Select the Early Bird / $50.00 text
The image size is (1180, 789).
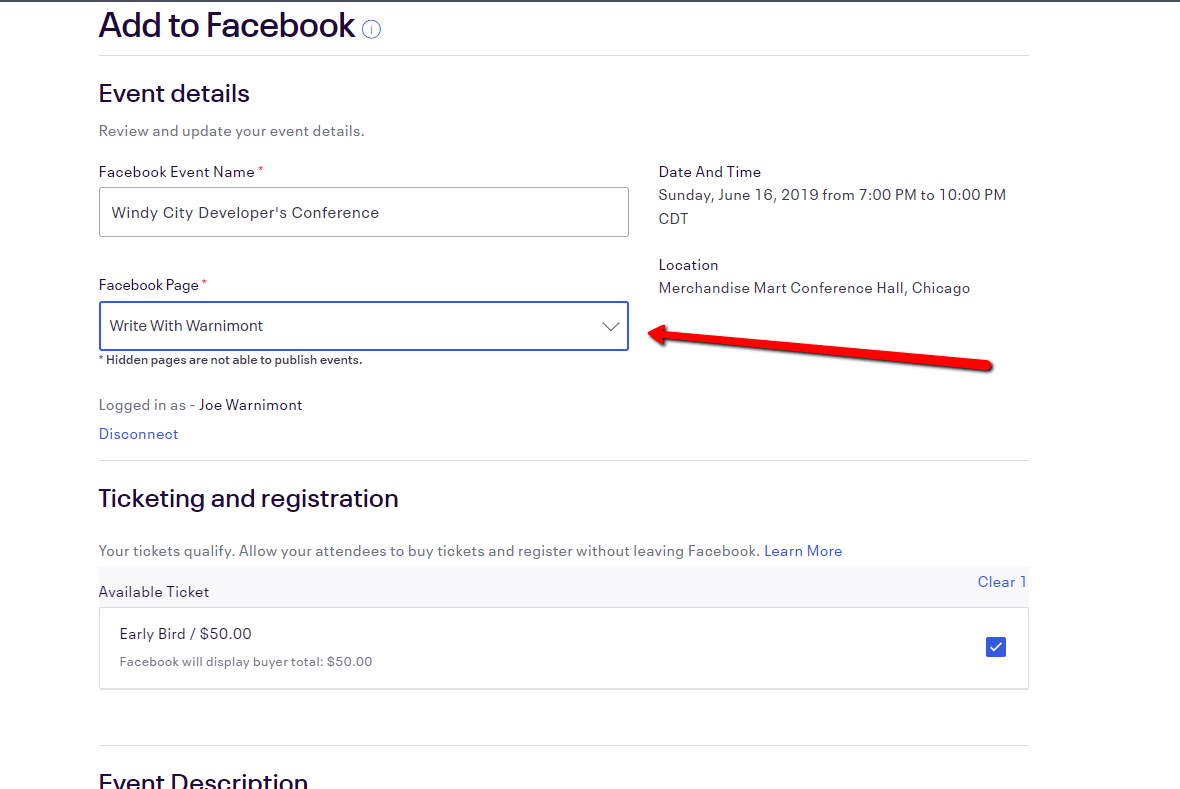coord(185,634)
